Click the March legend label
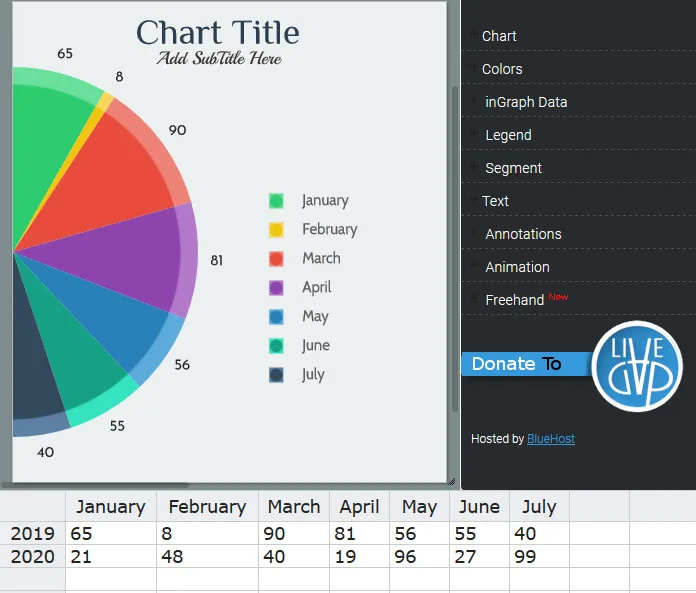 pyautogui.click(x=321, y=258)
